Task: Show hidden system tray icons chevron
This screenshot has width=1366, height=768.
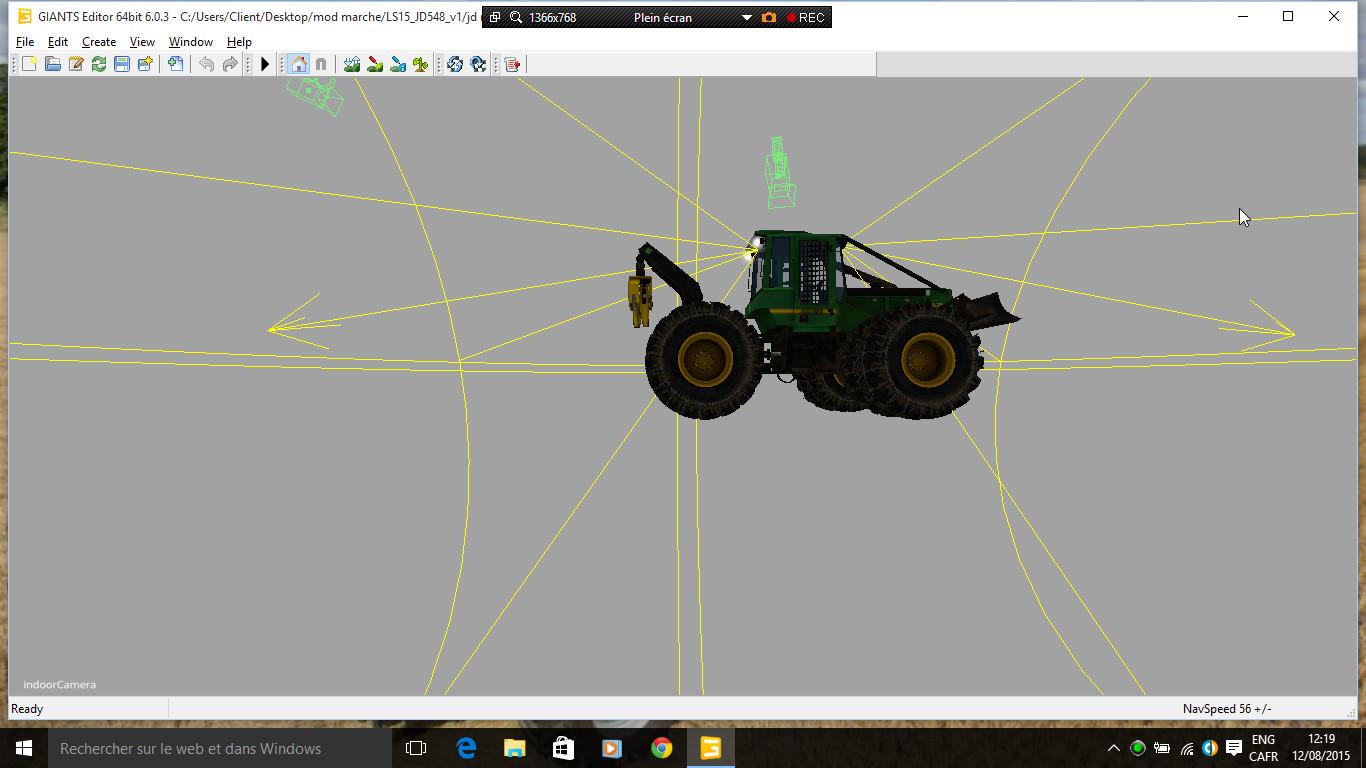Action: tap(1113, 748)
